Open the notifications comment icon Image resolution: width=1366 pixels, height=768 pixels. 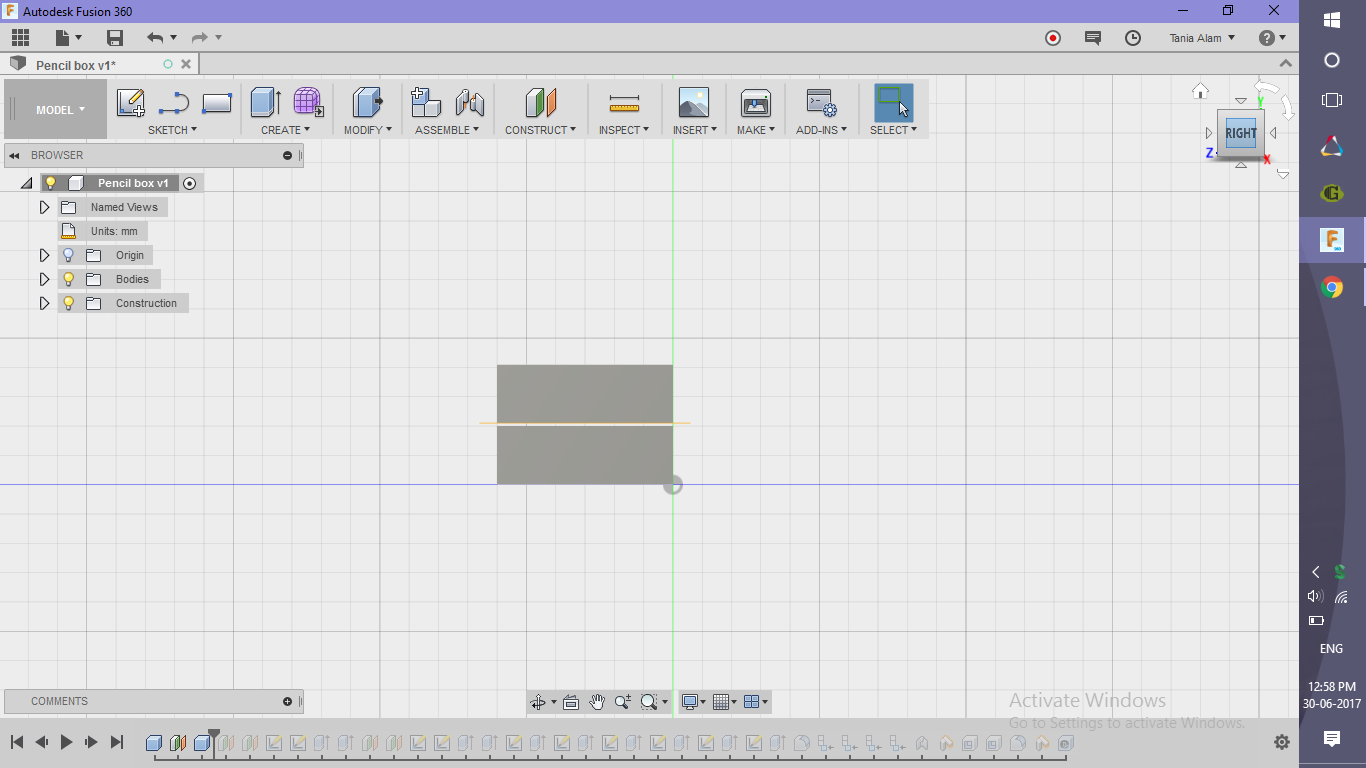click(x=1092, y=38)
